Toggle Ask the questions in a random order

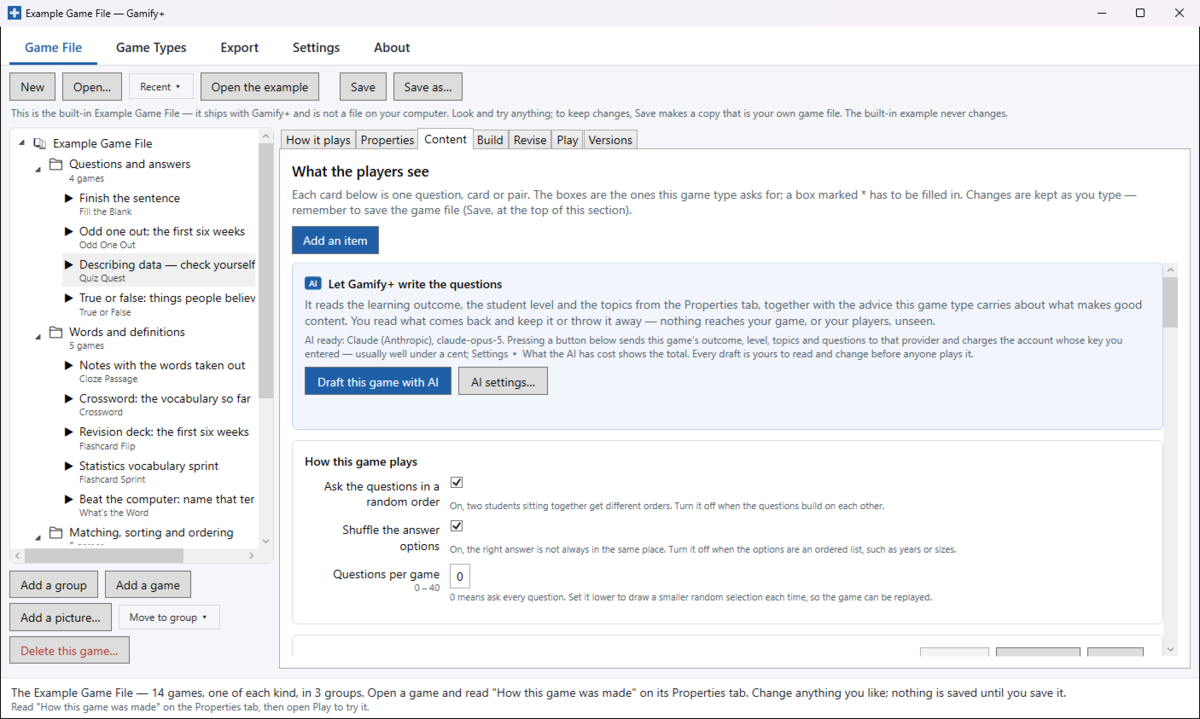coord(457,483)
